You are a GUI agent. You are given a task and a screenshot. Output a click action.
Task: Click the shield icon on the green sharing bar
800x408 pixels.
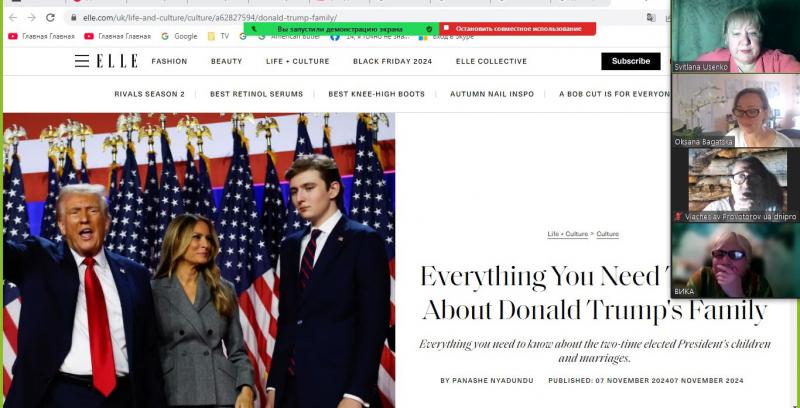point(429,29)
